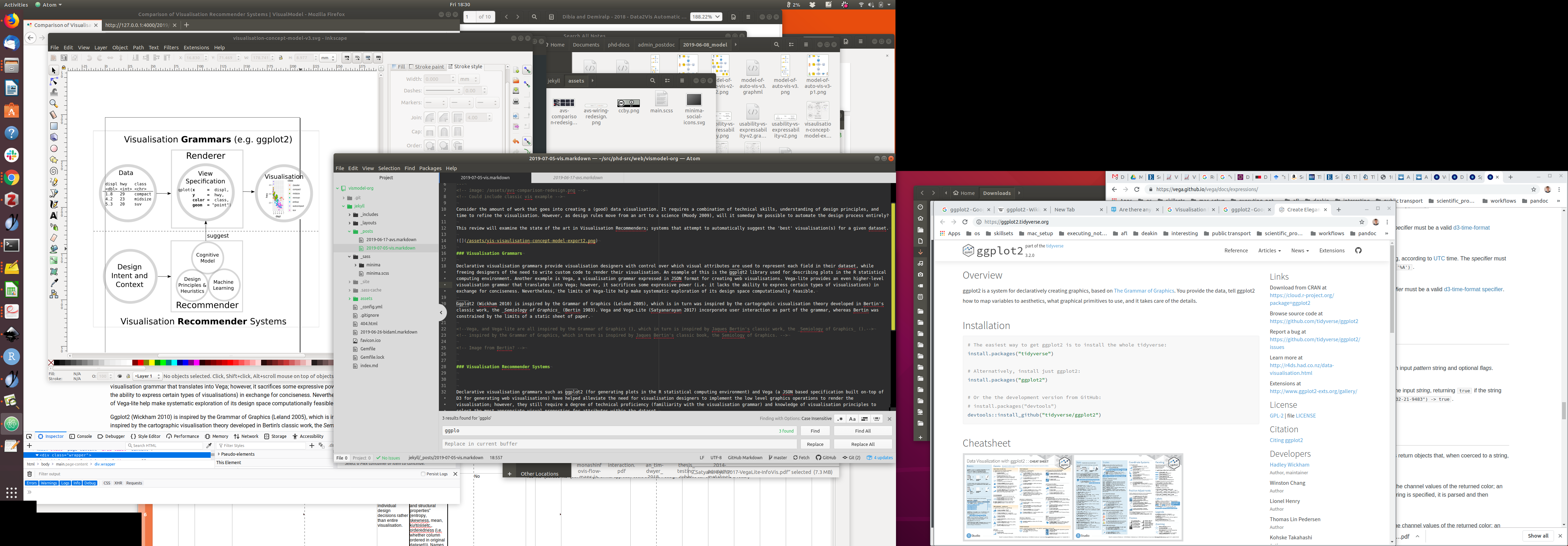Screen dimensions: 1568x546
Task: Select the Inkscape Rectangle tool
Action: coord(54,126)
